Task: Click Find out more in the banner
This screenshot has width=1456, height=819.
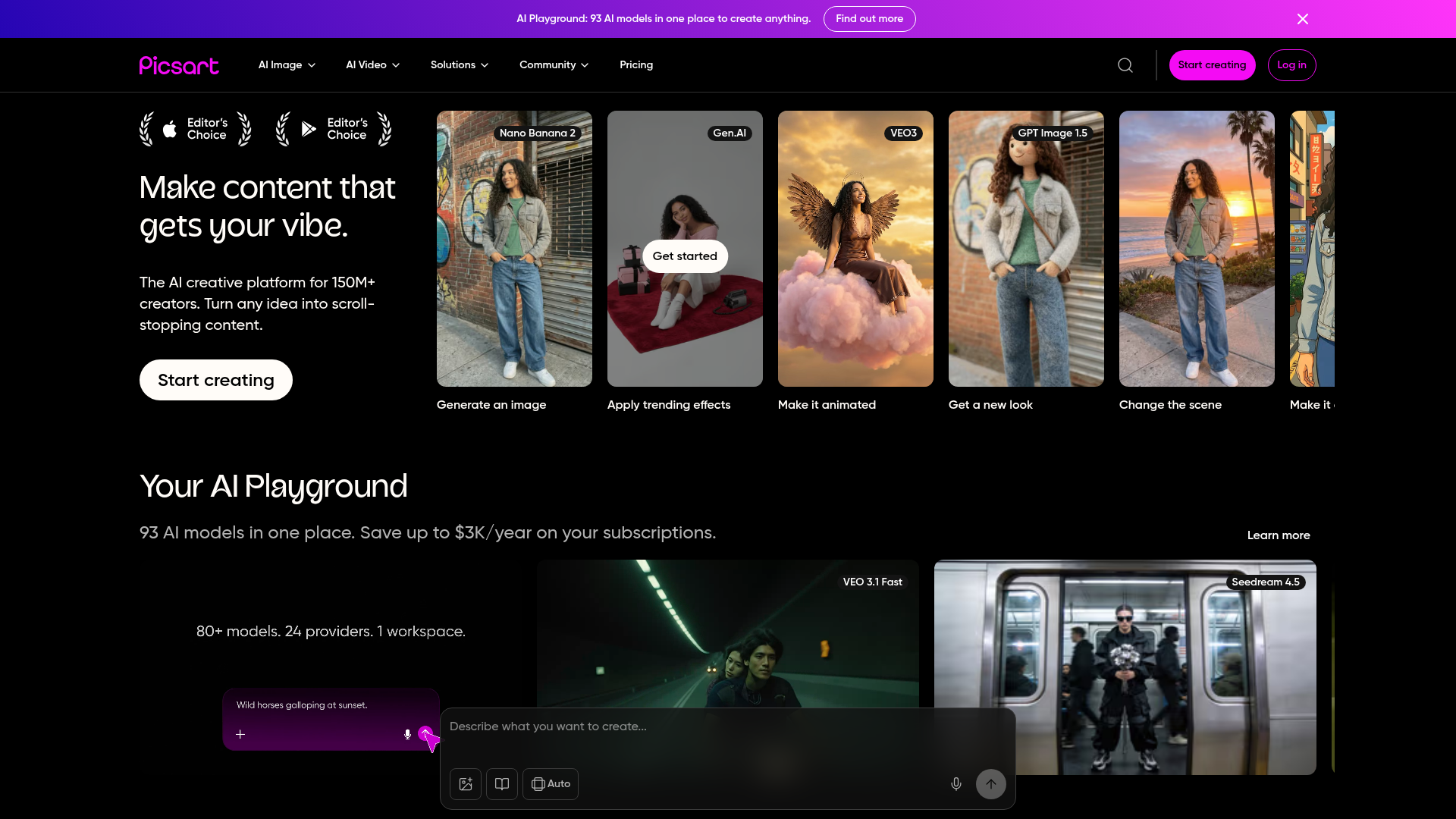Action: click(x=869, y=18)
